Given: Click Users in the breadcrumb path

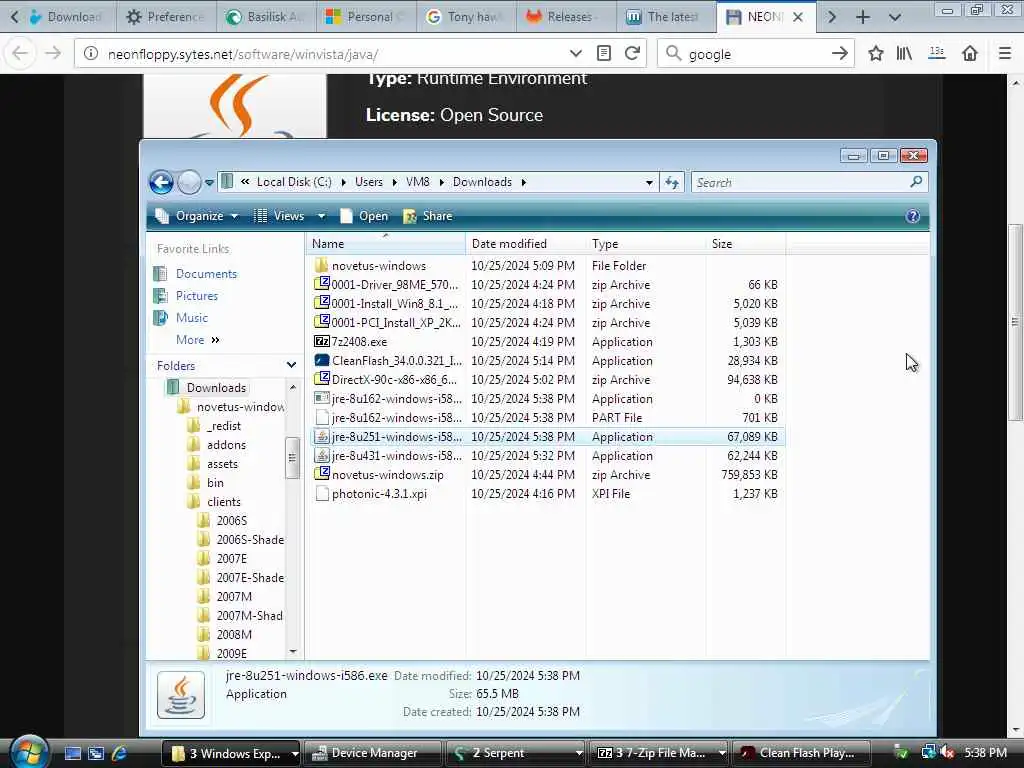Looking at the screenshot, I should point(368,182).
